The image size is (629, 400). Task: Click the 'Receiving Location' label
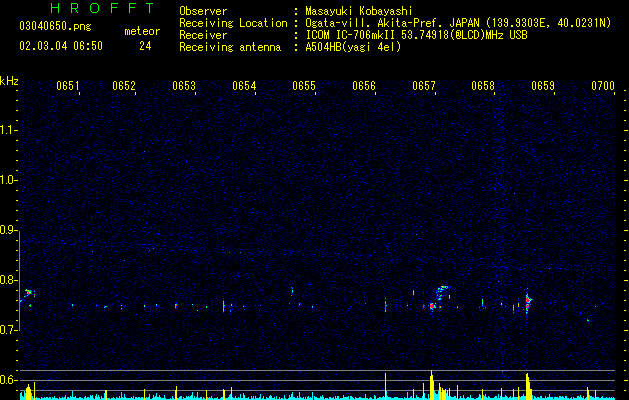pos(233,23)
